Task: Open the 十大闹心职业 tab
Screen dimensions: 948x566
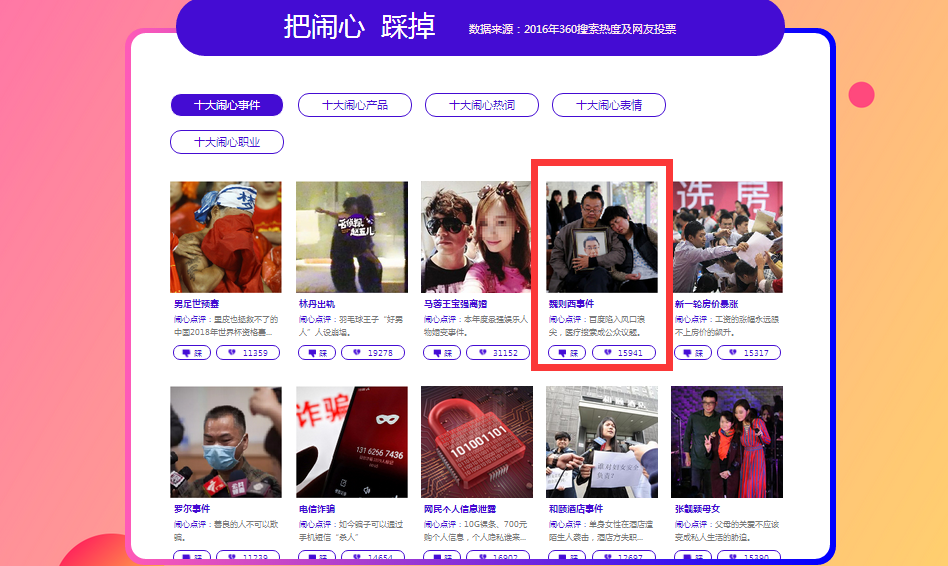Action: pos(227,142)
